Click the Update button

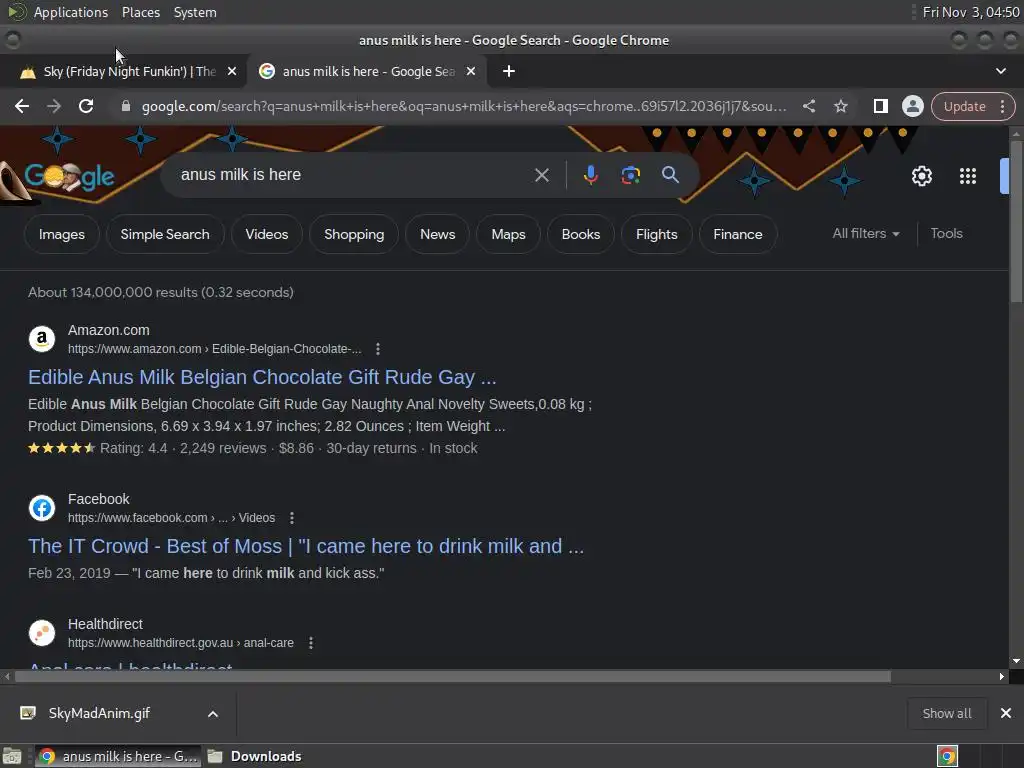964,106
